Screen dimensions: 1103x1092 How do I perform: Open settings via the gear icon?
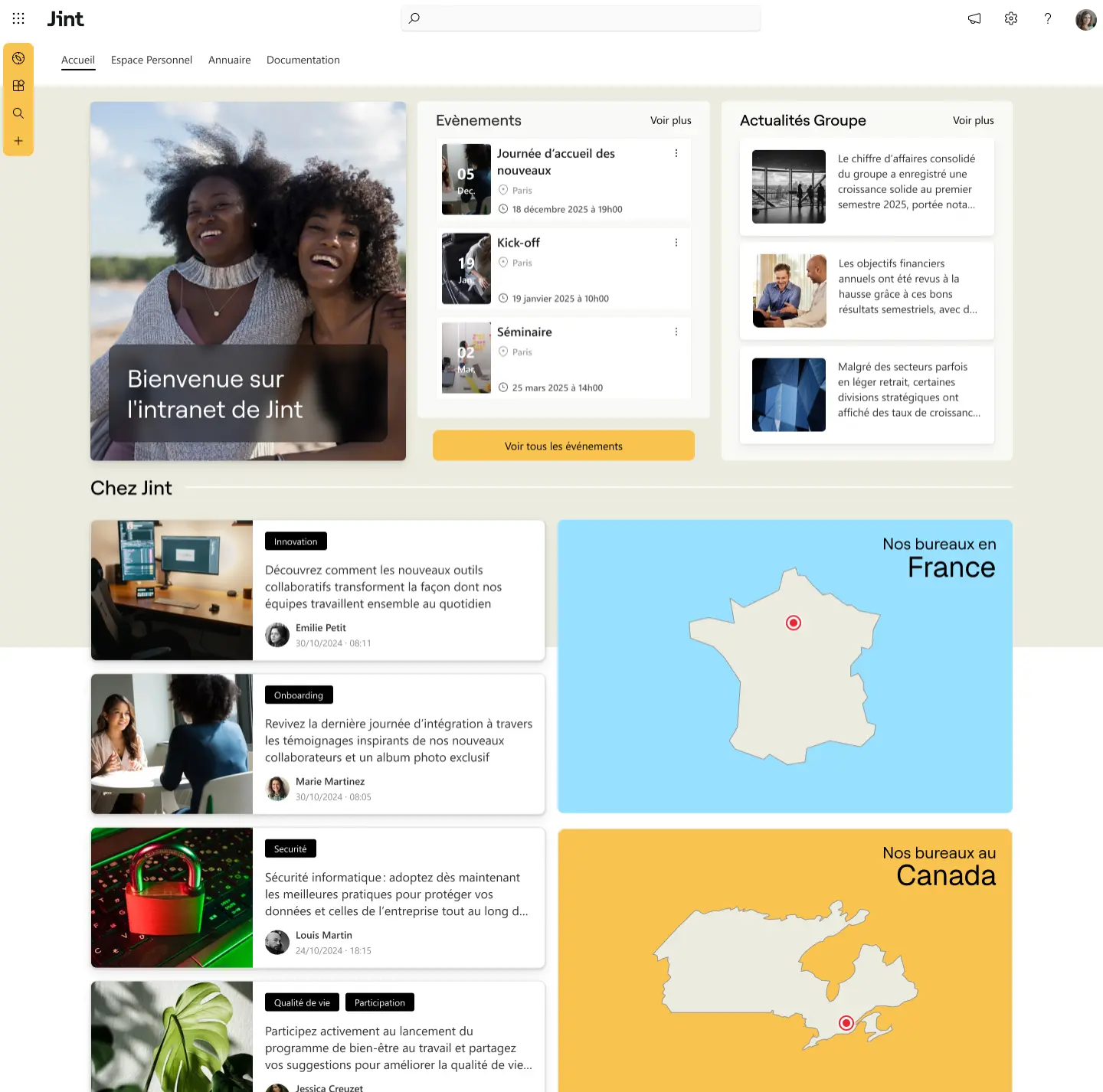point(1010,18)
